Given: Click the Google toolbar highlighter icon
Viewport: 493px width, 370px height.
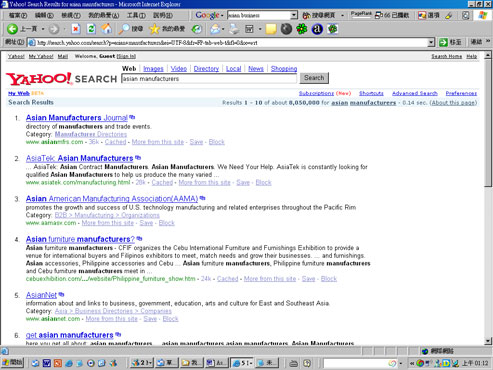Looking at the screenshot, I should 449,15.
